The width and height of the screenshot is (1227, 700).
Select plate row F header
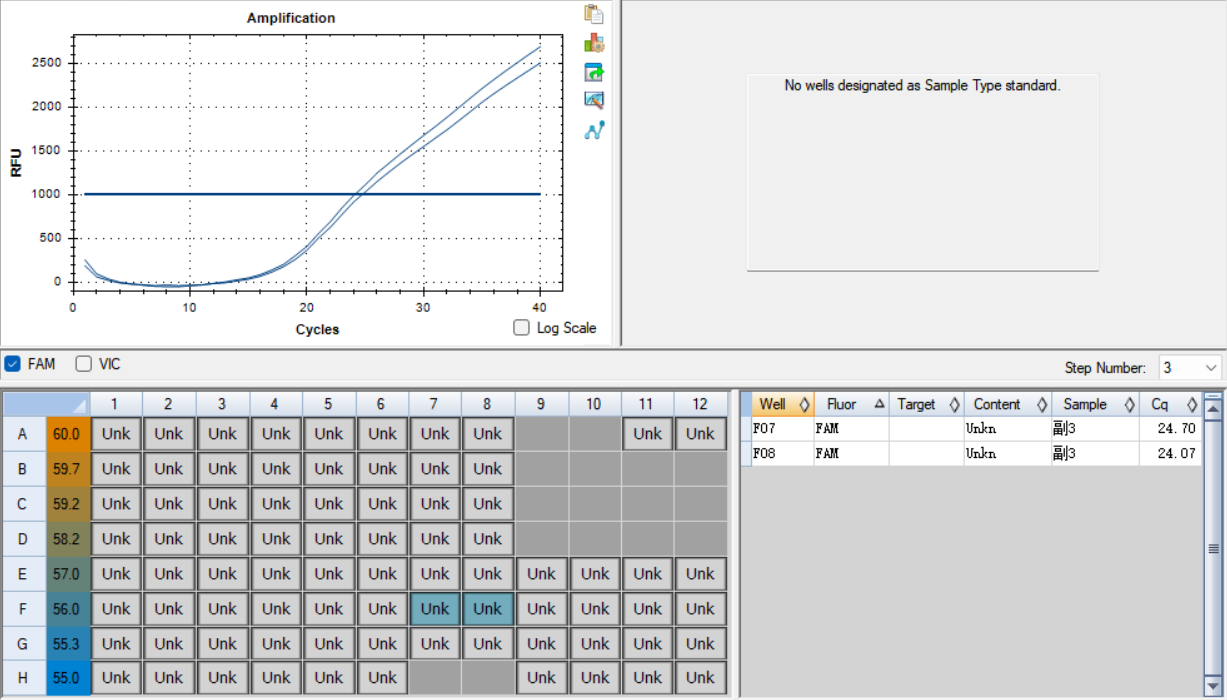(23, 609)
